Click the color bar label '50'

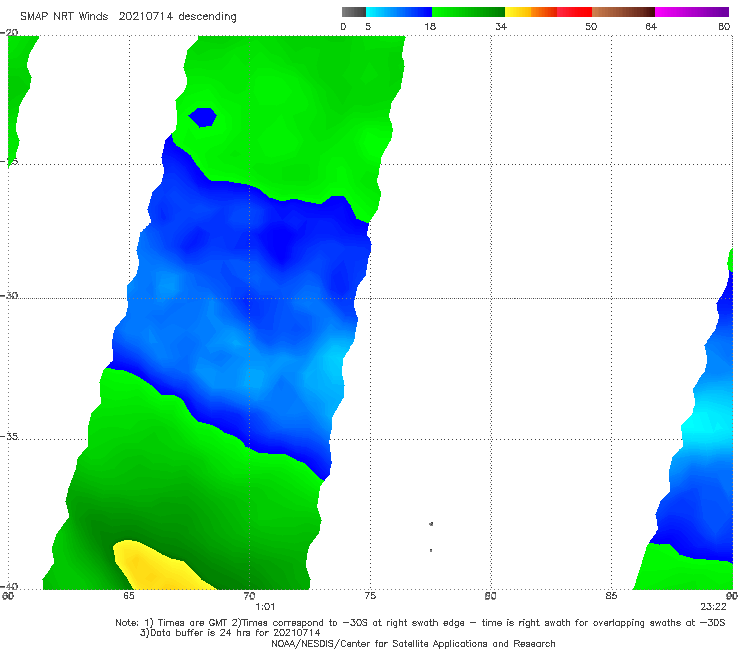point(591,27)
